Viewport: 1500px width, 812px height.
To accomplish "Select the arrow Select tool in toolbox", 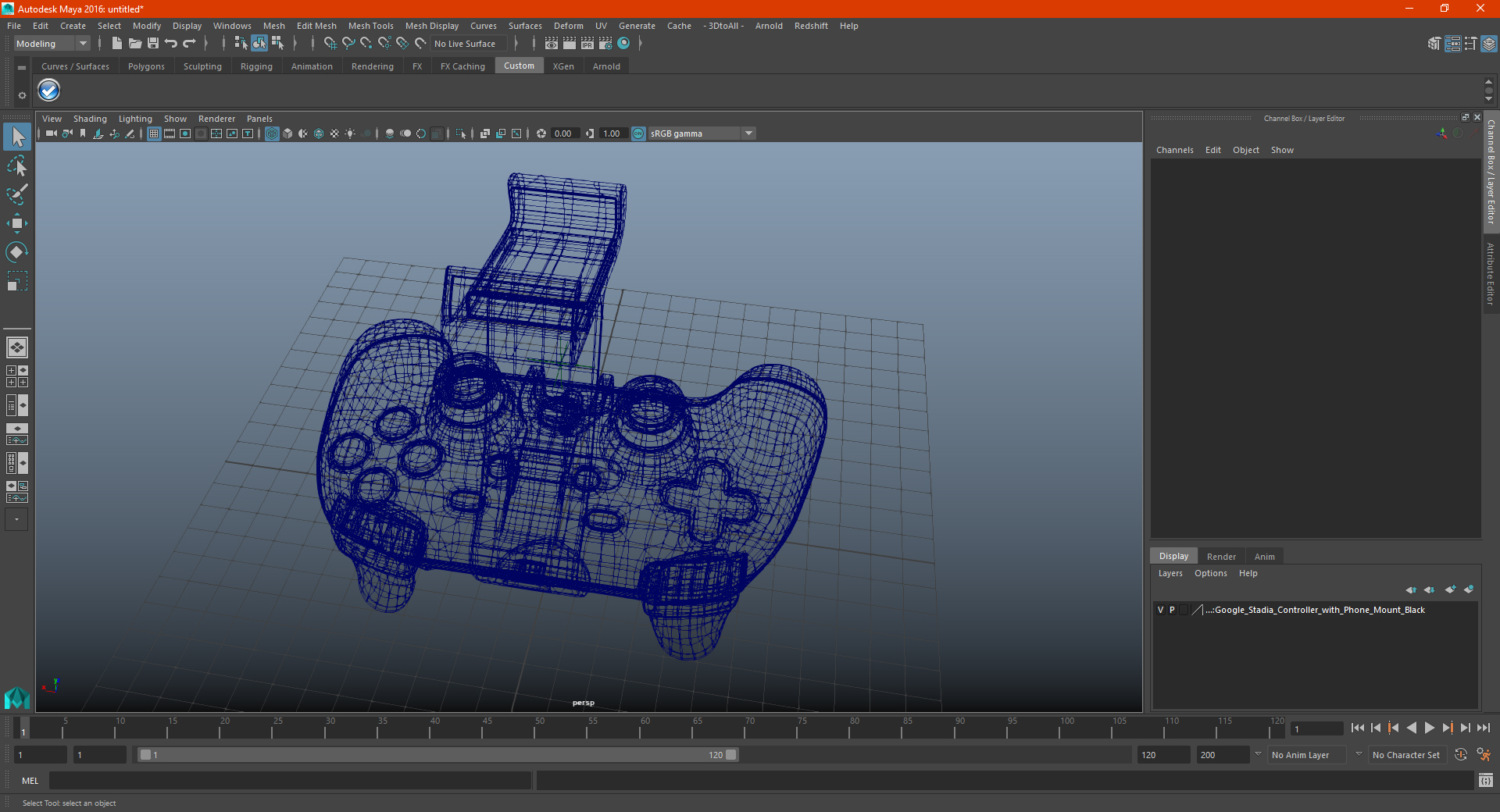I will [x=17, y=137].
